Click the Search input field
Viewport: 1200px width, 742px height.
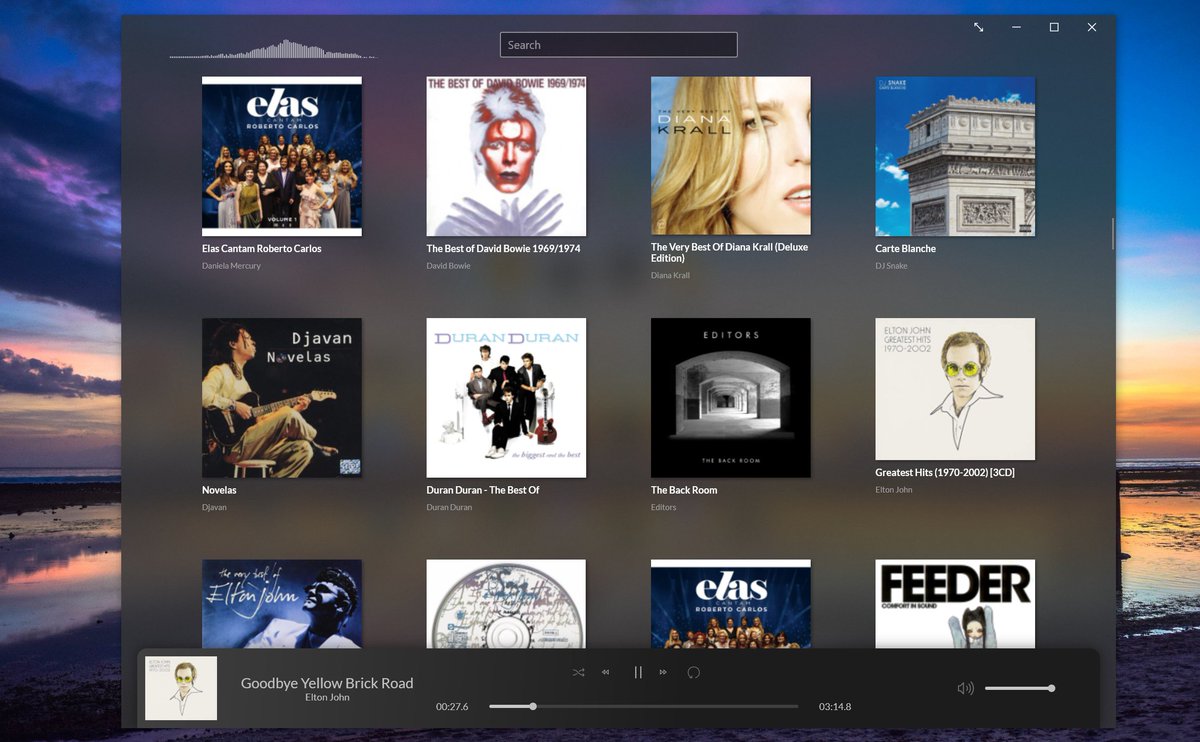click(x=618, y=45)
